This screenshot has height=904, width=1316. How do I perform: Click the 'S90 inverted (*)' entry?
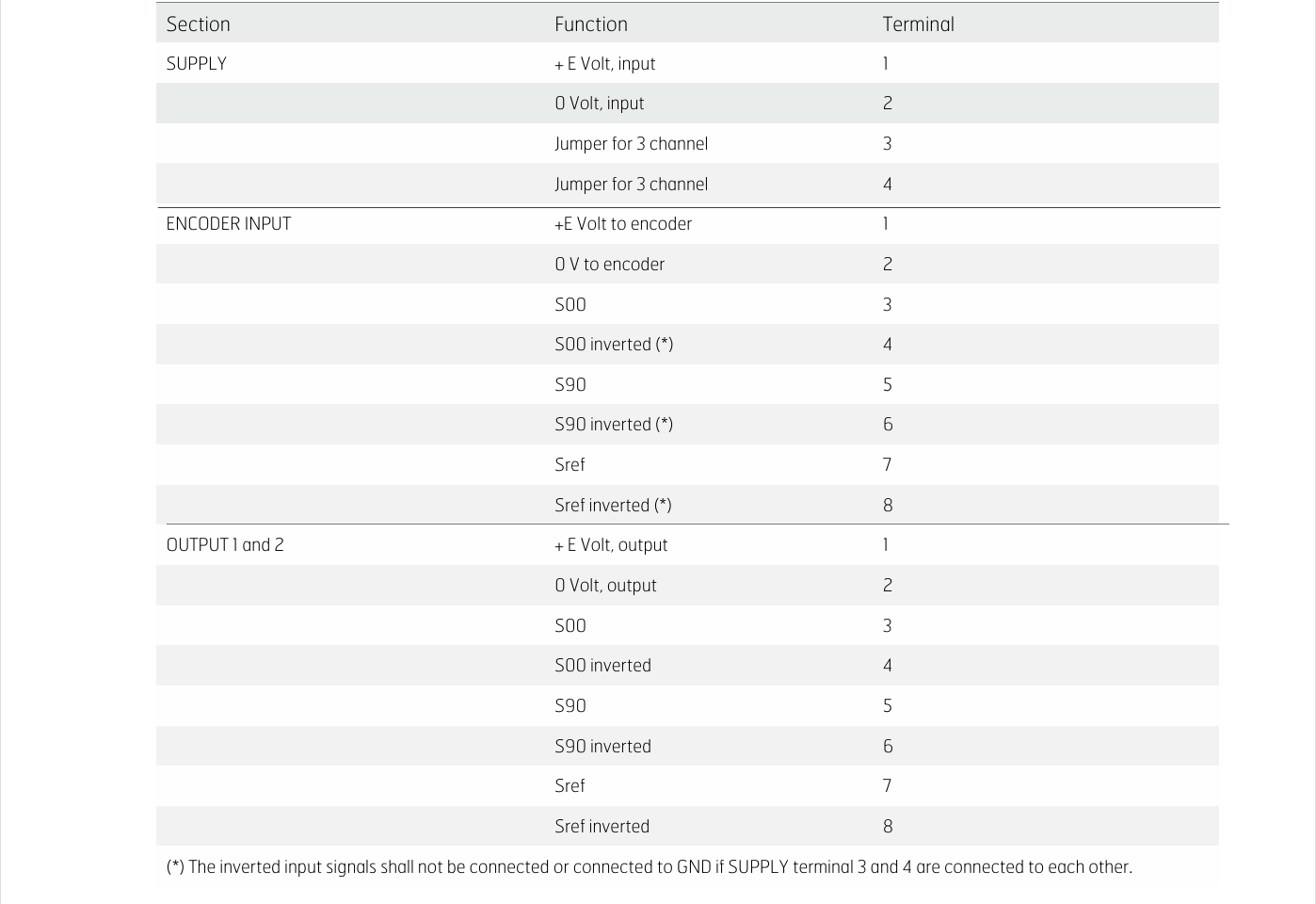click(x=613, y=425)
